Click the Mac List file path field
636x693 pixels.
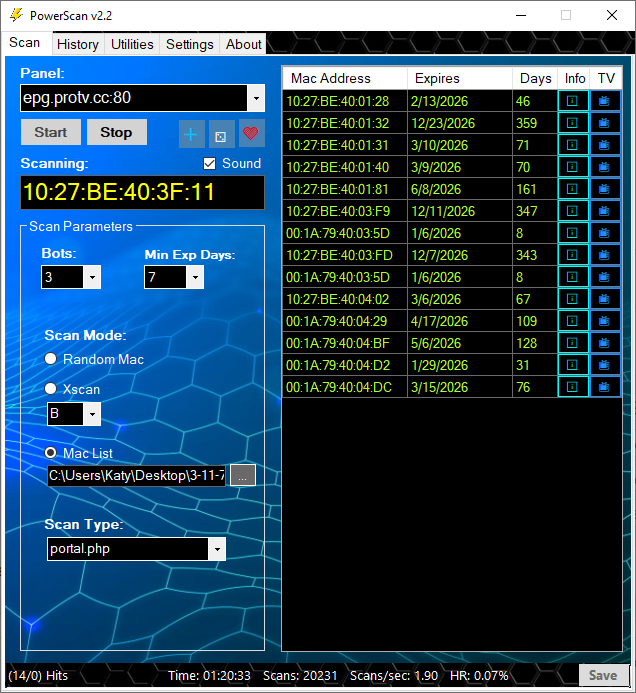[137, 476]
